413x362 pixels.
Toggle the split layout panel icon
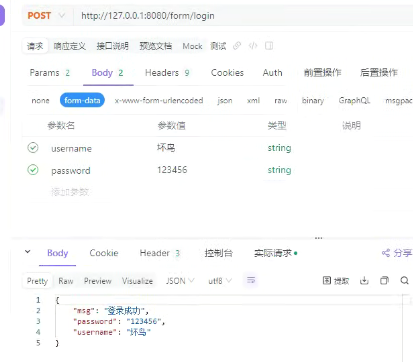point(269,46)
